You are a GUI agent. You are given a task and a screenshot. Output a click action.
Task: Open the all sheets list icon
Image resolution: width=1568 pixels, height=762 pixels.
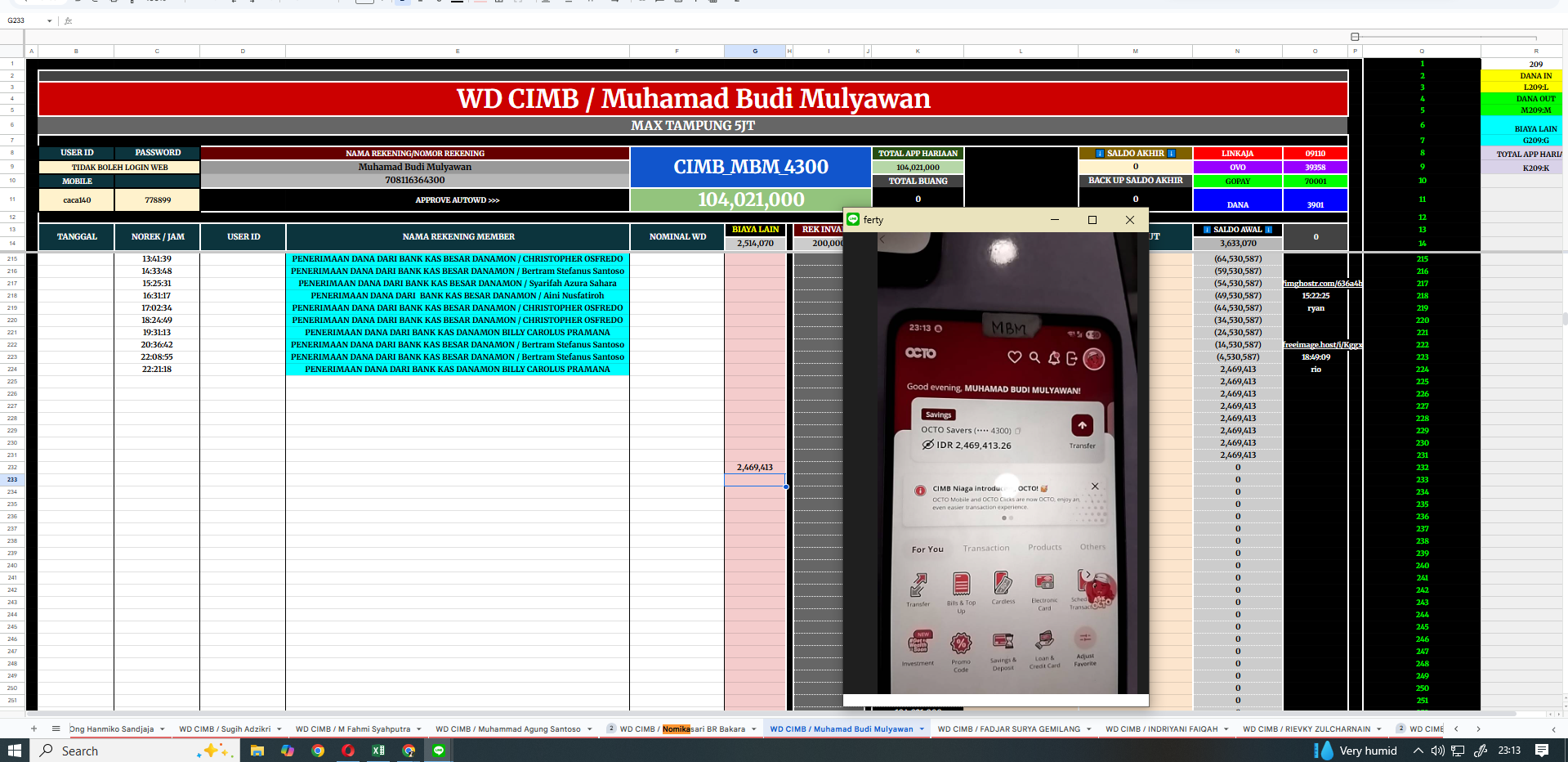(x=56, y=728)
